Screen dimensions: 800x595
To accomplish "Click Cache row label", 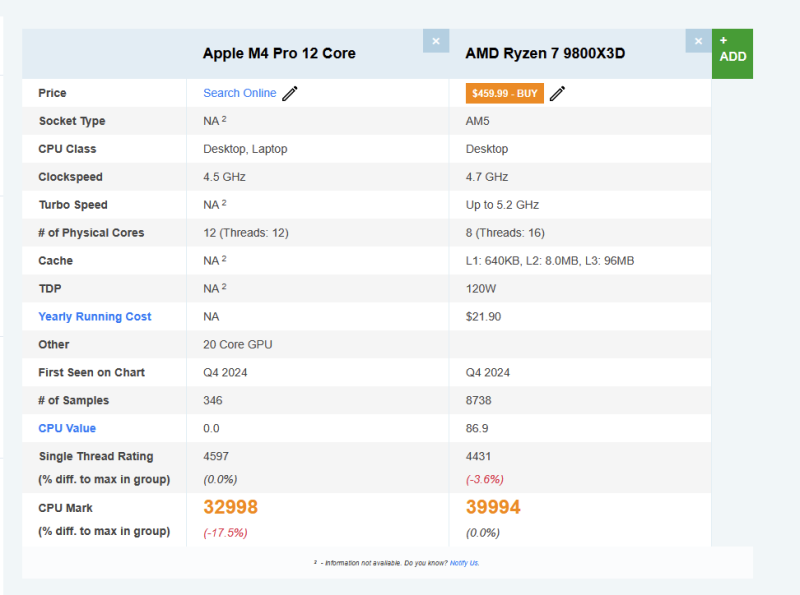I will click(x=56, y=261).
